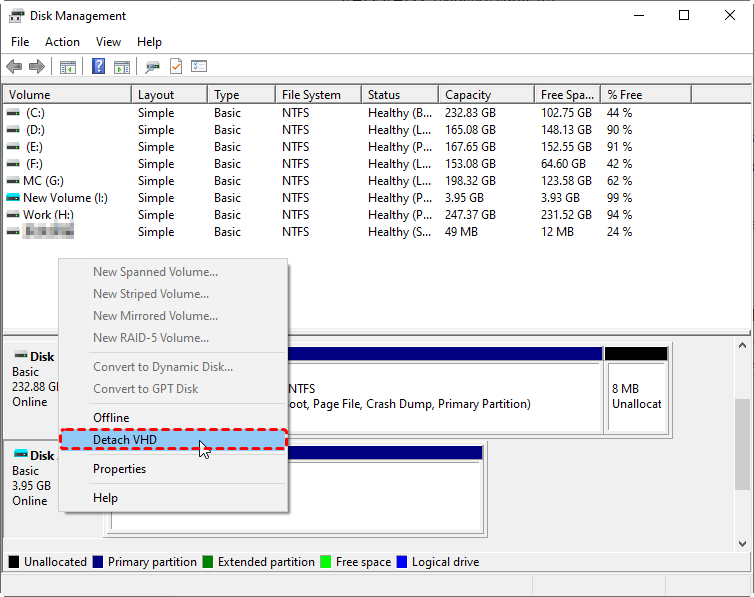This screenshot has width=754, height=597.
Task: Click the blue question mark Help icon
Action: [x=99, y=67]
